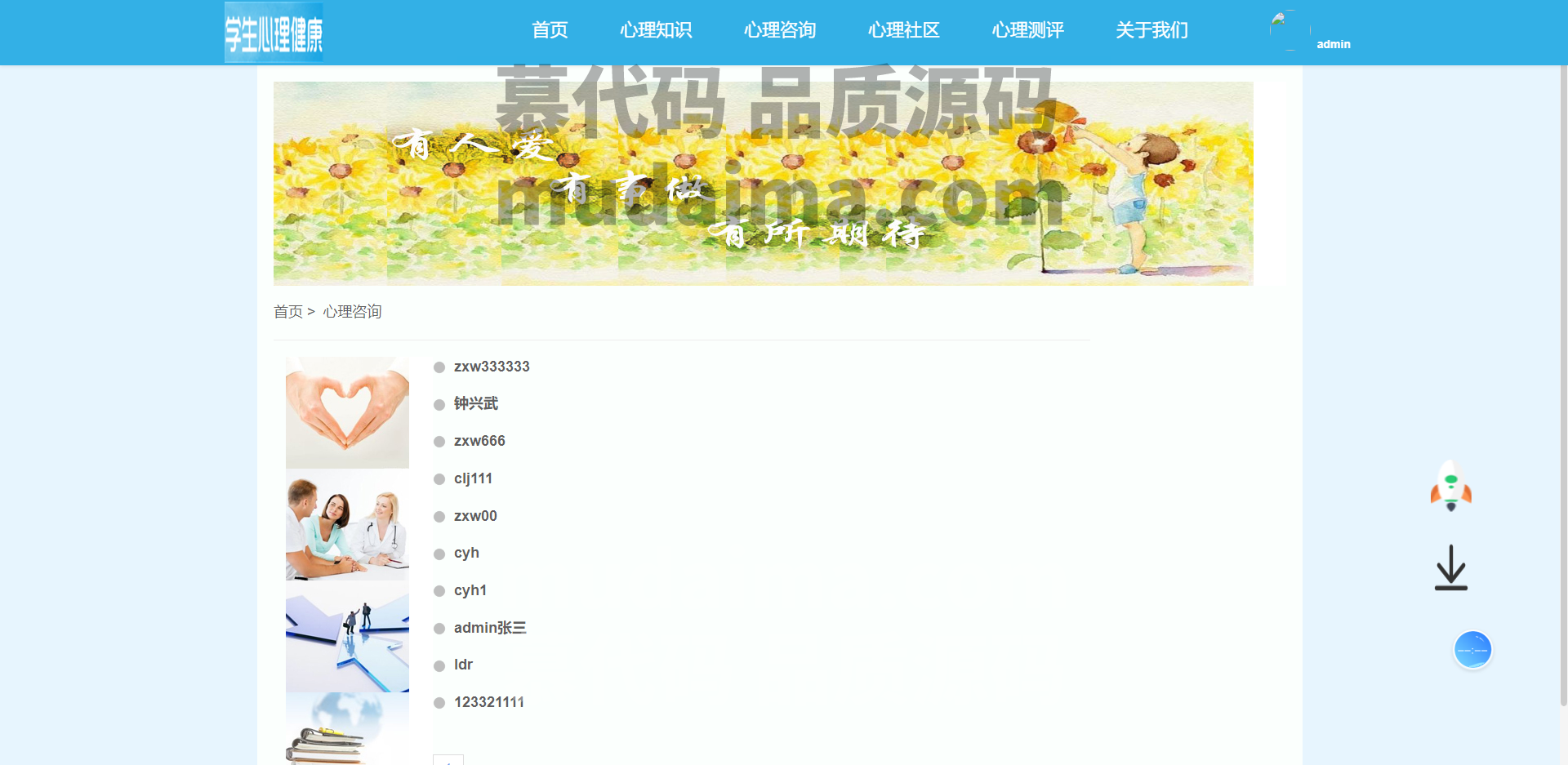Open the consultant cyh
This screenshot has height=765, width=1568.
pos(466,553)
